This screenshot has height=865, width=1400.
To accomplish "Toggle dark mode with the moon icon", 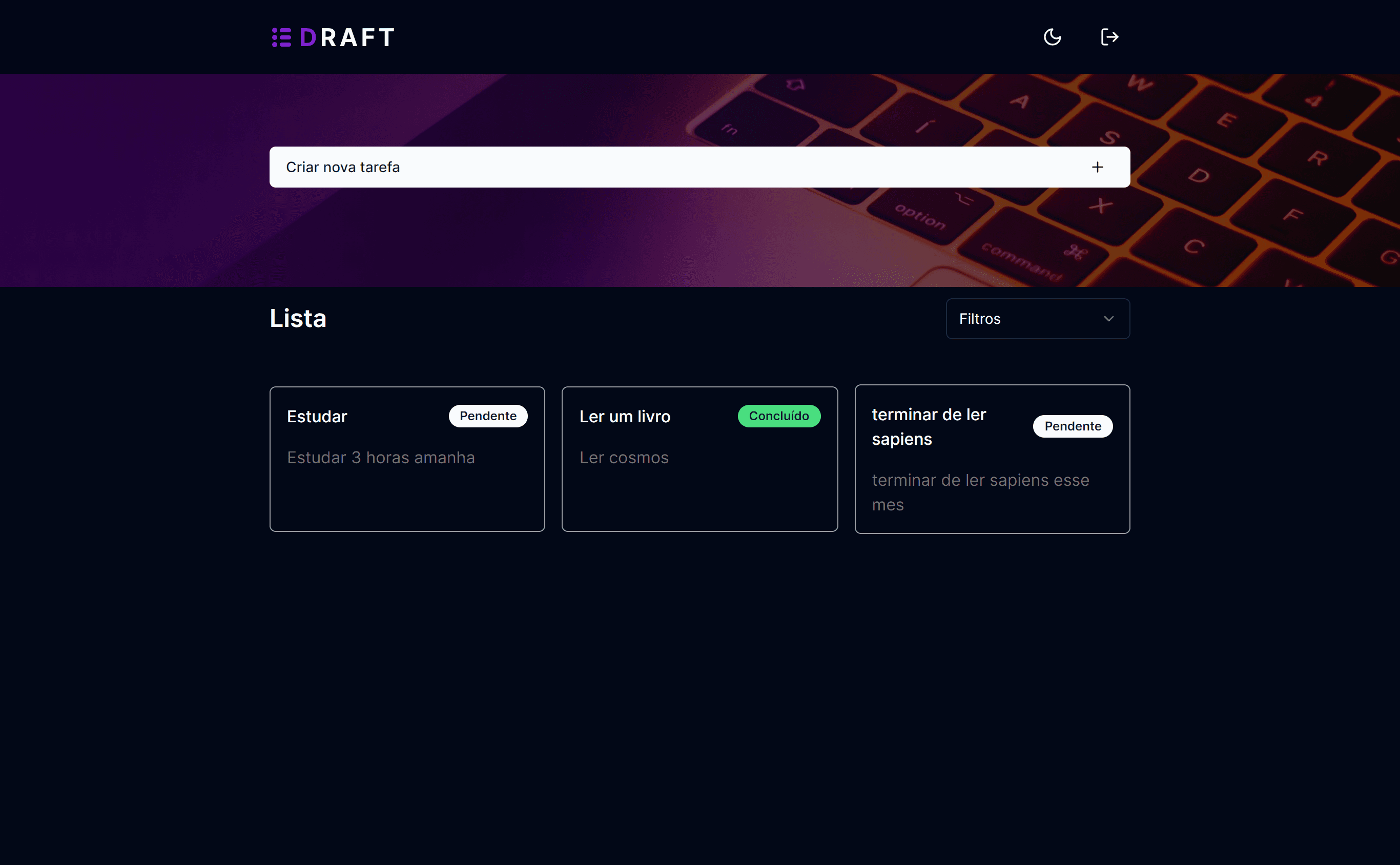I will [1053, 36].
